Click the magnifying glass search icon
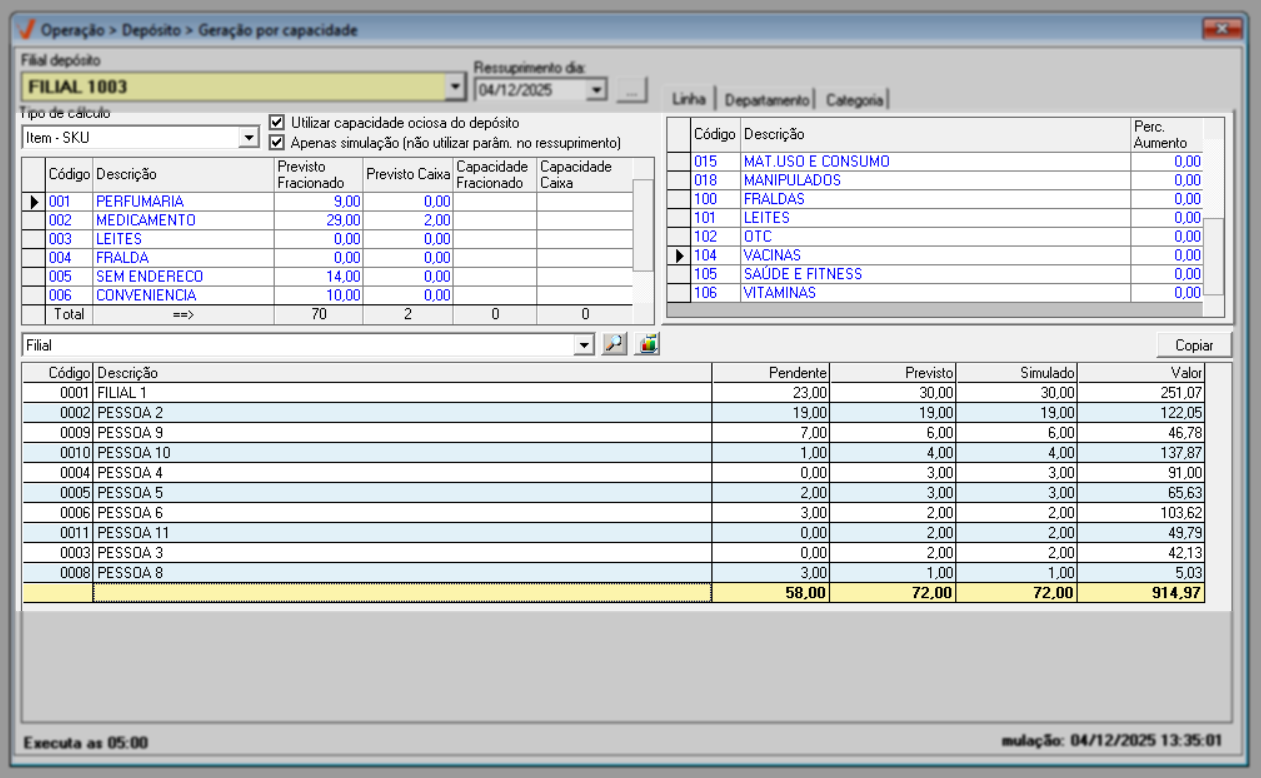This screenshot has height=778, width=1261. pos(614,345)
